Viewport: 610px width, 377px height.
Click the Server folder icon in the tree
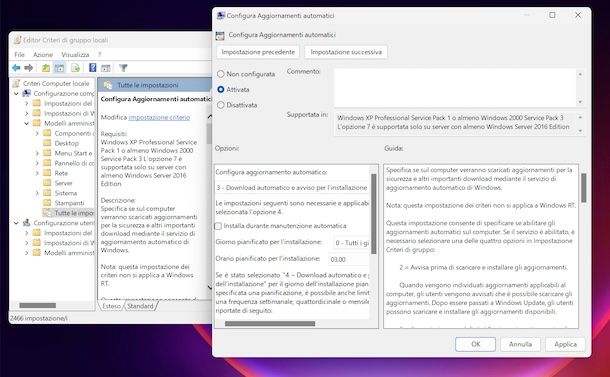pos(47,183)
